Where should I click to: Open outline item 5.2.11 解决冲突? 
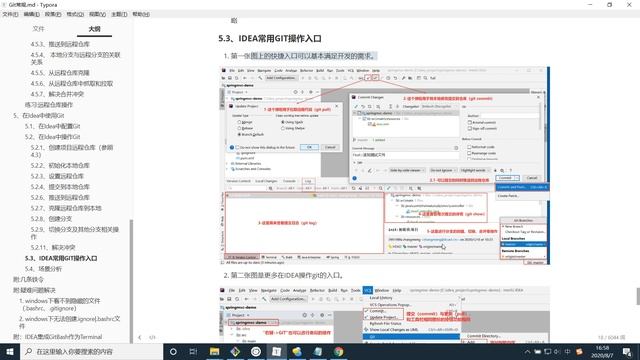(x=53, y=247)
